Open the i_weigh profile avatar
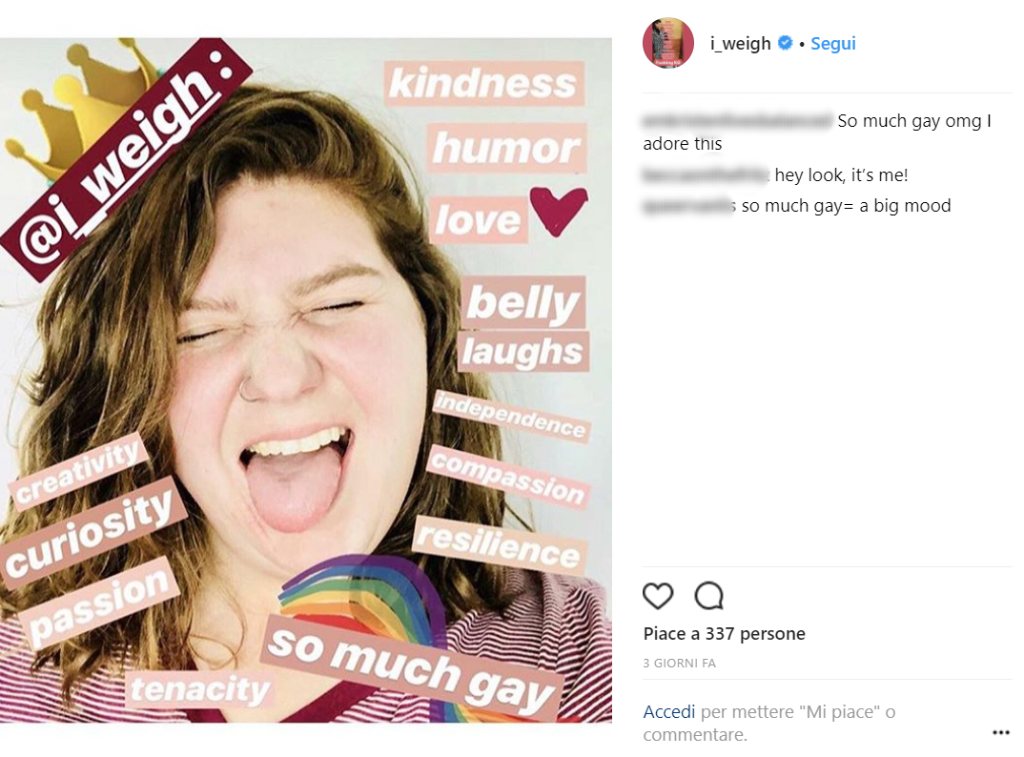The height and width of the screenshot is (757, 1024). click(x=668, y=43)
